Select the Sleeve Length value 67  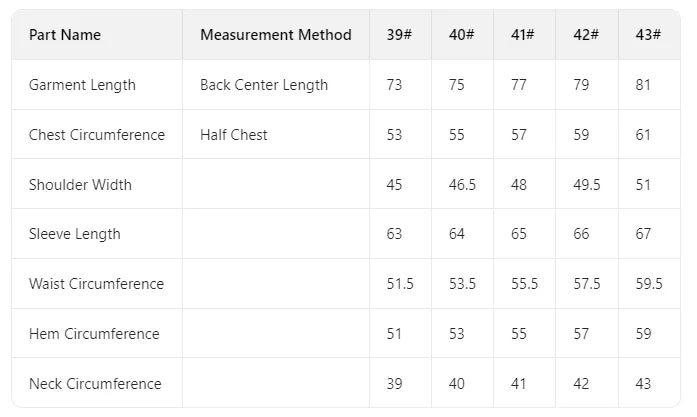pos(643,234)
